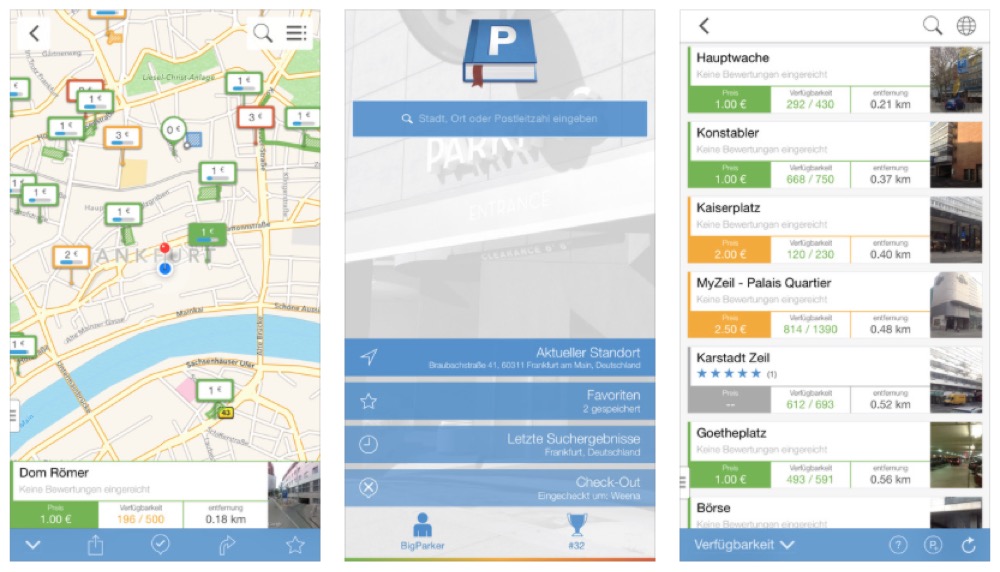
Task: Tap the directions arrow icon in the map toolbar
Action: (227, 545)
